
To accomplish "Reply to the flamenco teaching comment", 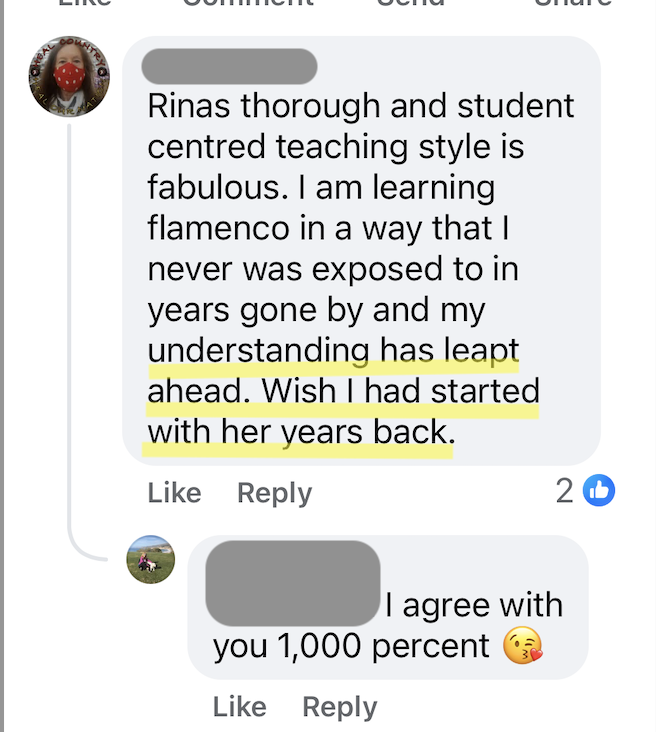I will click(274, 493).
